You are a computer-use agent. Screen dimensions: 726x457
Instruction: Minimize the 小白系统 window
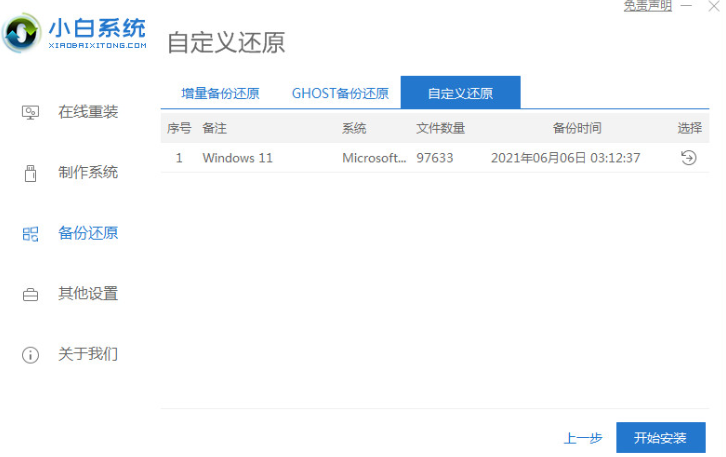[x=686, y=6]
